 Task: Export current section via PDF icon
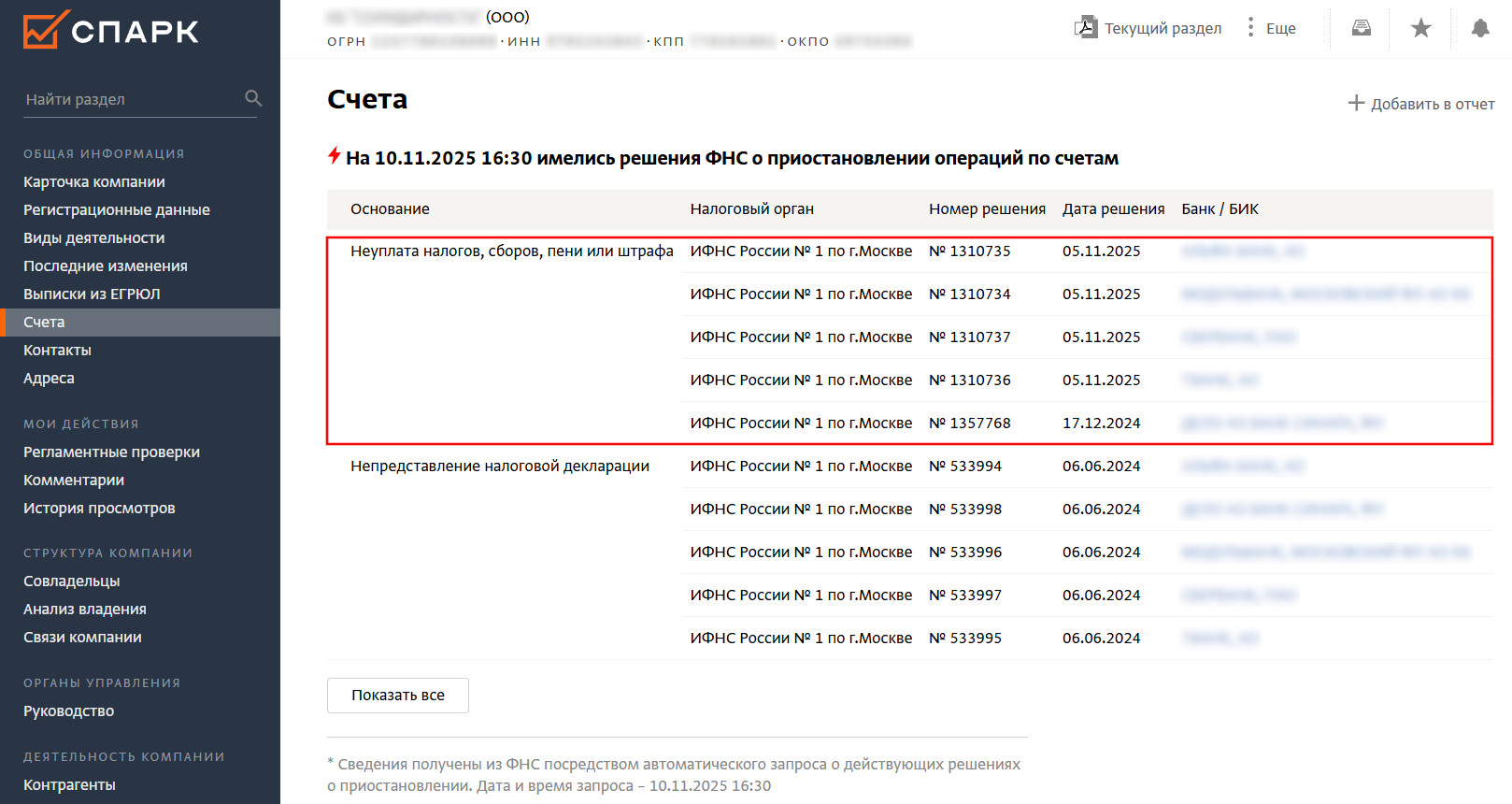1085,27
